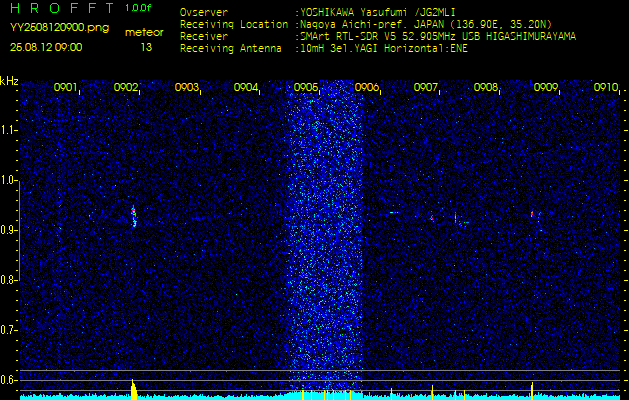Click the red meteor echo near 0909
Image resolution: width=629 pixels, height=400 pixels.
click(532, 214)
